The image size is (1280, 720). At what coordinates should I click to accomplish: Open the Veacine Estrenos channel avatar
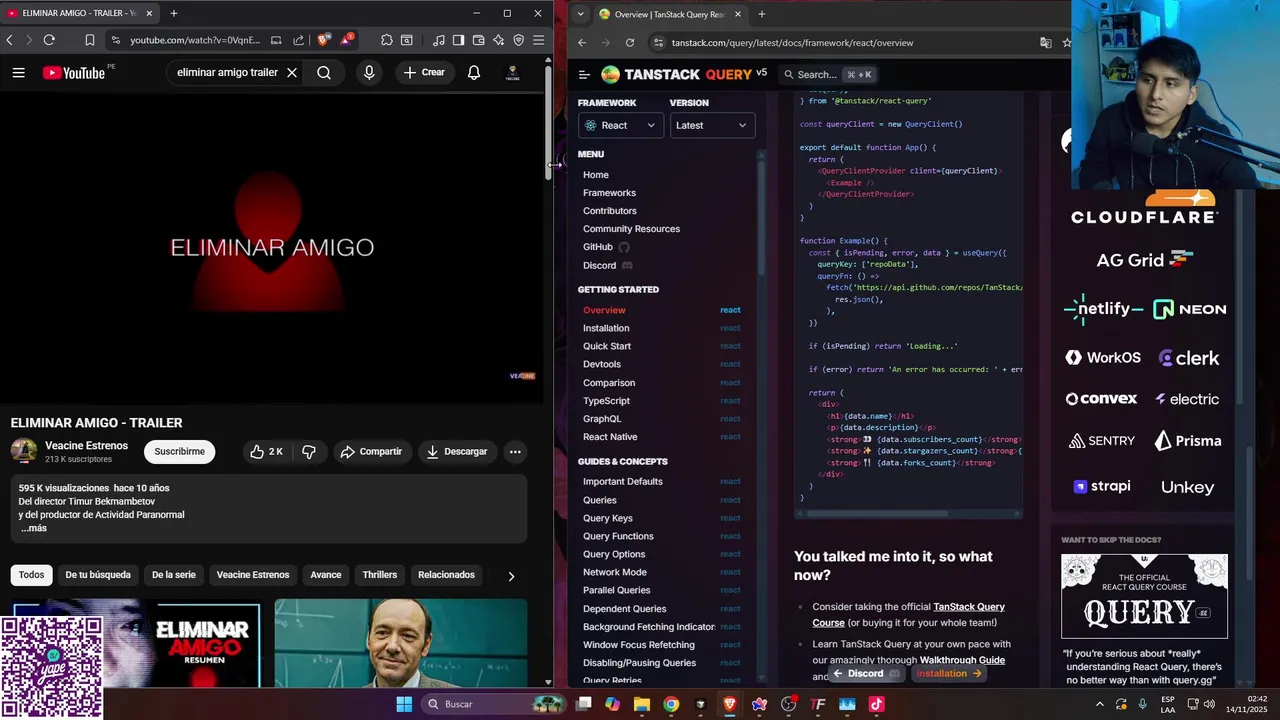24,451
